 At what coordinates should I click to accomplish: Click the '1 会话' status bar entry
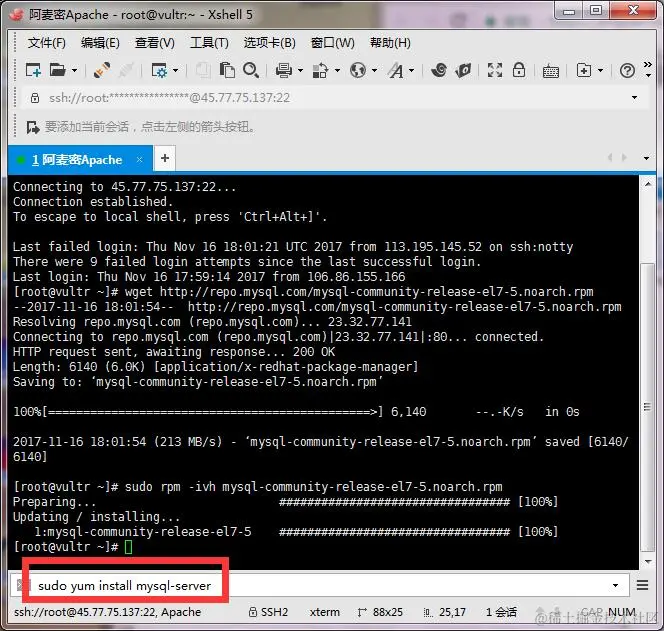[x=501, y=612]
